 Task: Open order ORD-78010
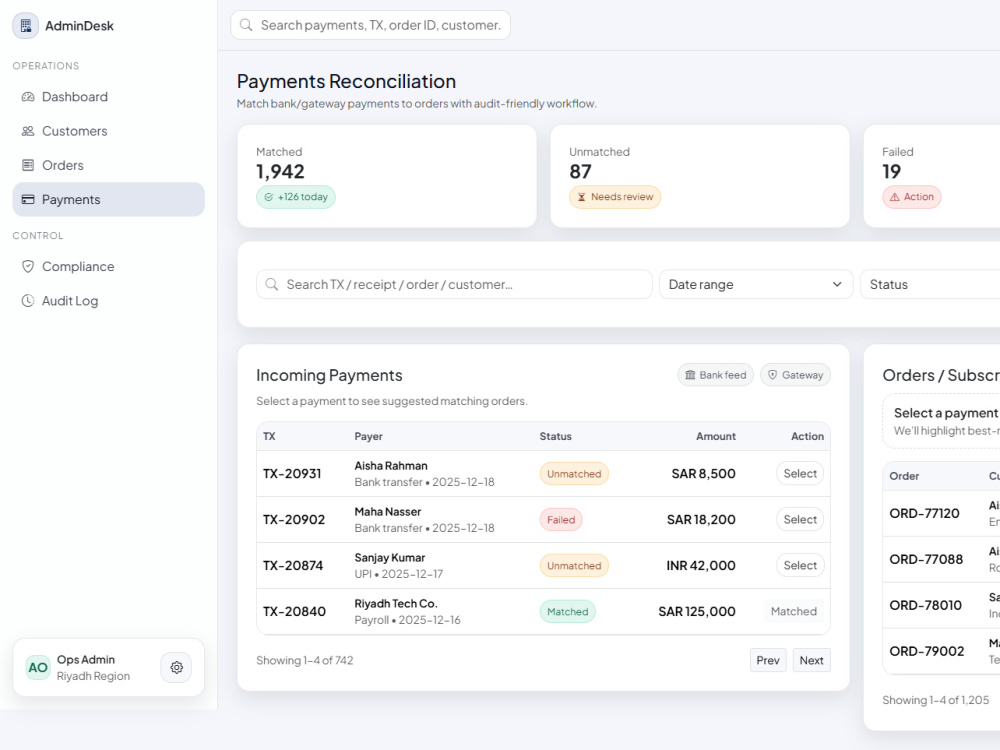coord(925,605)
